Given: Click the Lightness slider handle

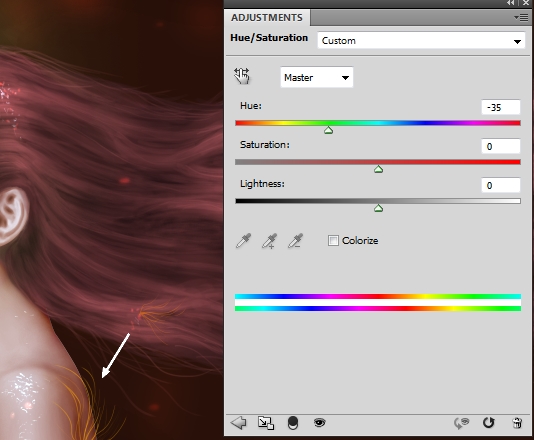Looking at the screenshot, I should click(378, 208).
